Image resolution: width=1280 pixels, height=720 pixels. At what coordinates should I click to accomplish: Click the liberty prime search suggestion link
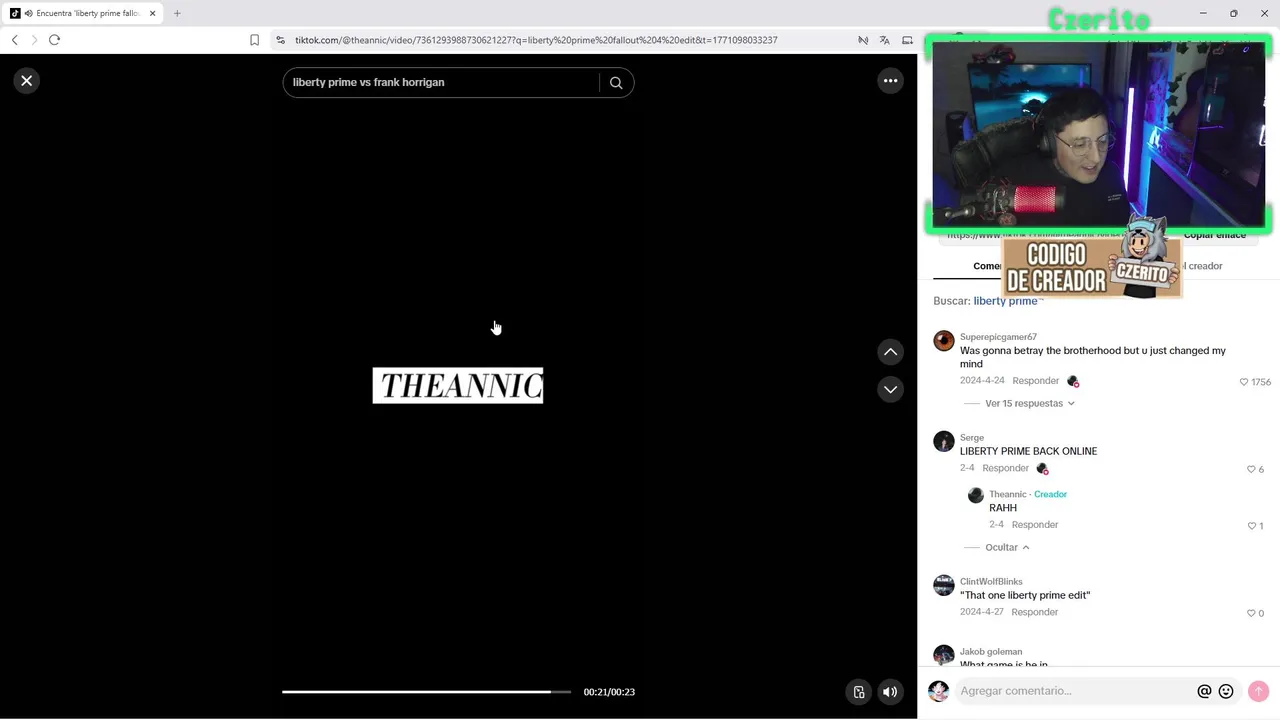1005,301
